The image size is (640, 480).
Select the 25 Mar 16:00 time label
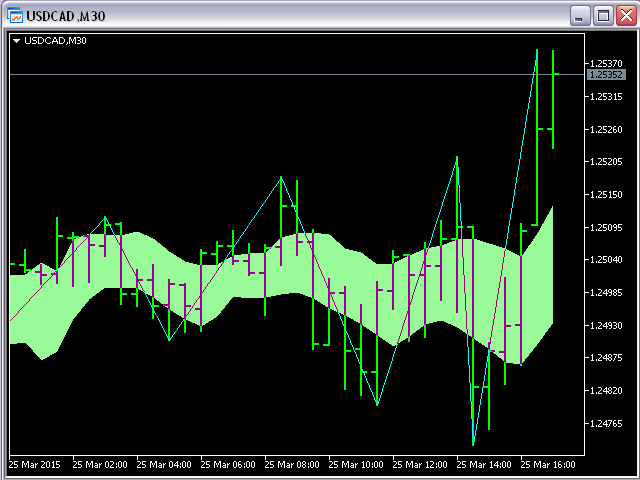click(547, 465)
